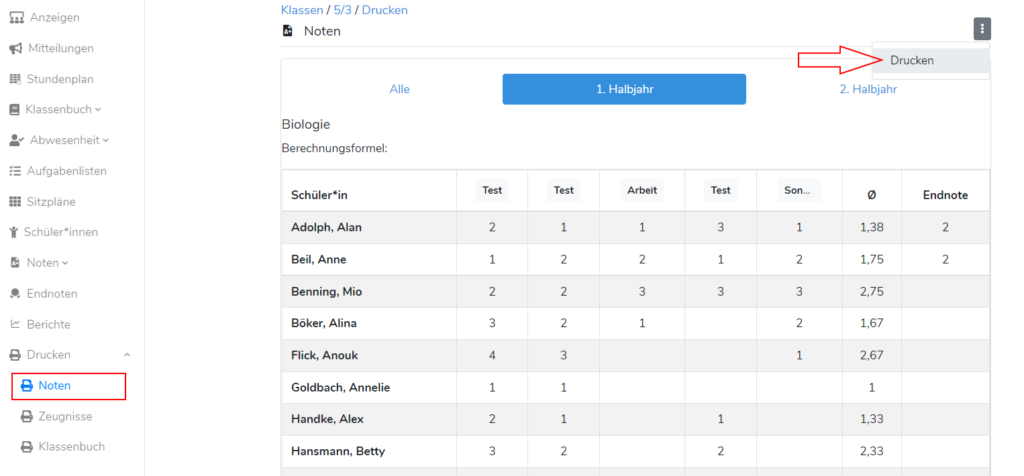Screen dimensions: 1024x476
Task: Switch to the Alle tab
Action: pyautogui.click(x=399, y=89)
